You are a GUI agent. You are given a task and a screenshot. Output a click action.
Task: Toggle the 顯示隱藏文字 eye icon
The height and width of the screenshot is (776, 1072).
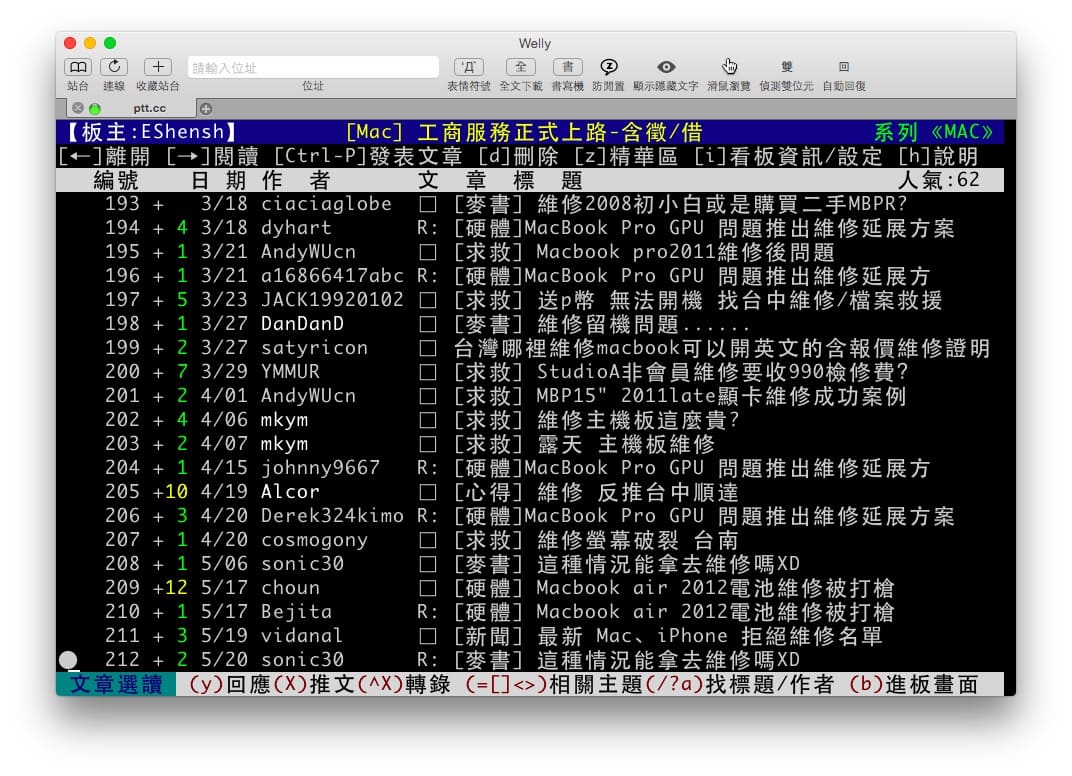tap(665, 67)
